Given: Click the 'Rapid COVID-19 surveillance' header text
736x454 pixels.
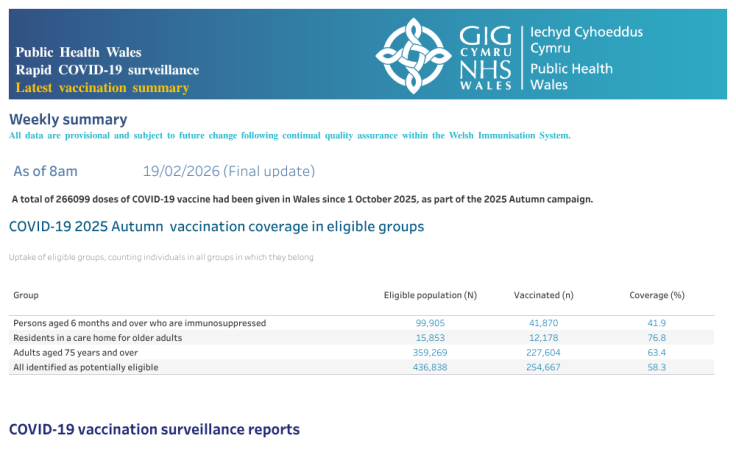Looking at the screenshot, I should click(107, 70).
